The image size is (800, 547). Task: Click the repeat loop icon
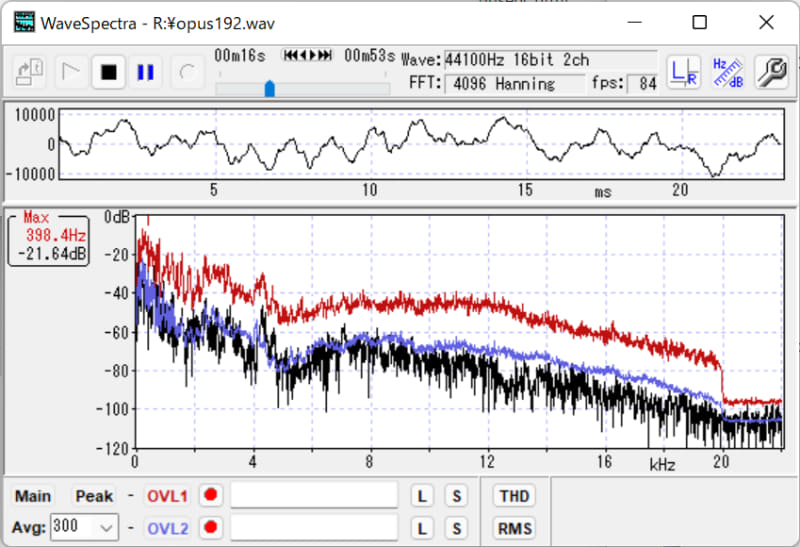tap(187, 72)
